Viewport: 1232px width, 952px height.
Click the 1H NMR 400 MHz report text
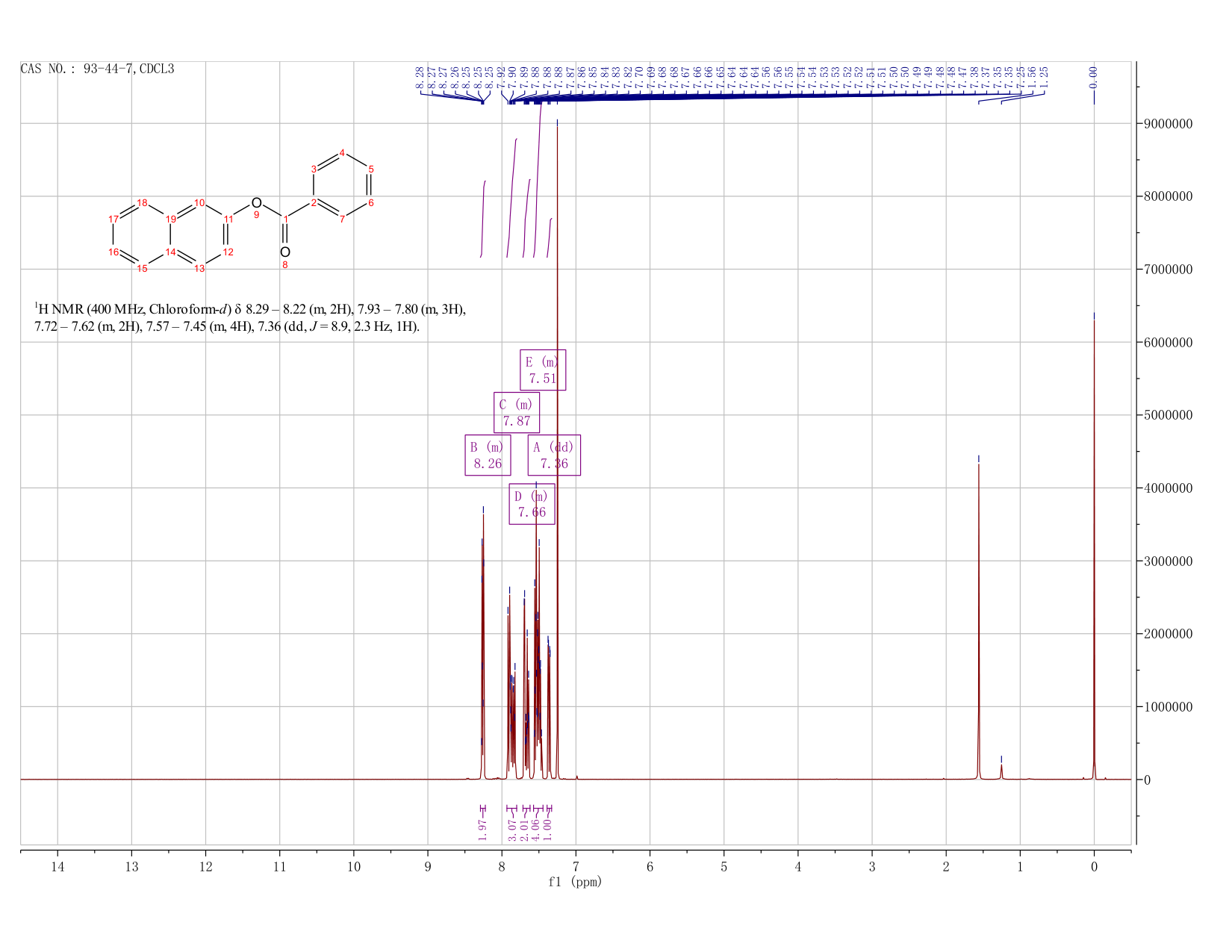(250, 318)
